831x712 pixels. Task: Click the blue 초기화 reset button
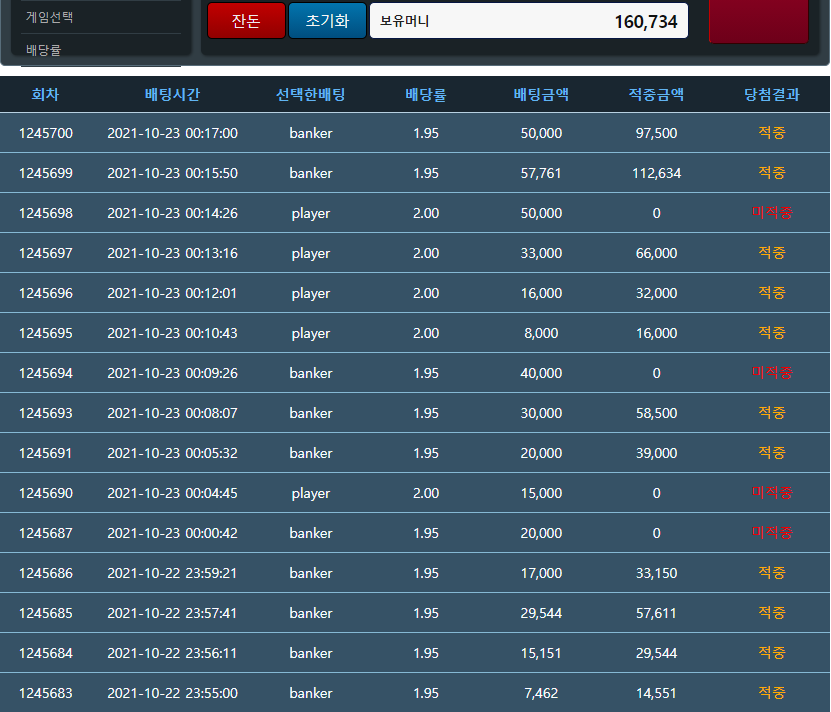(328, 21)
